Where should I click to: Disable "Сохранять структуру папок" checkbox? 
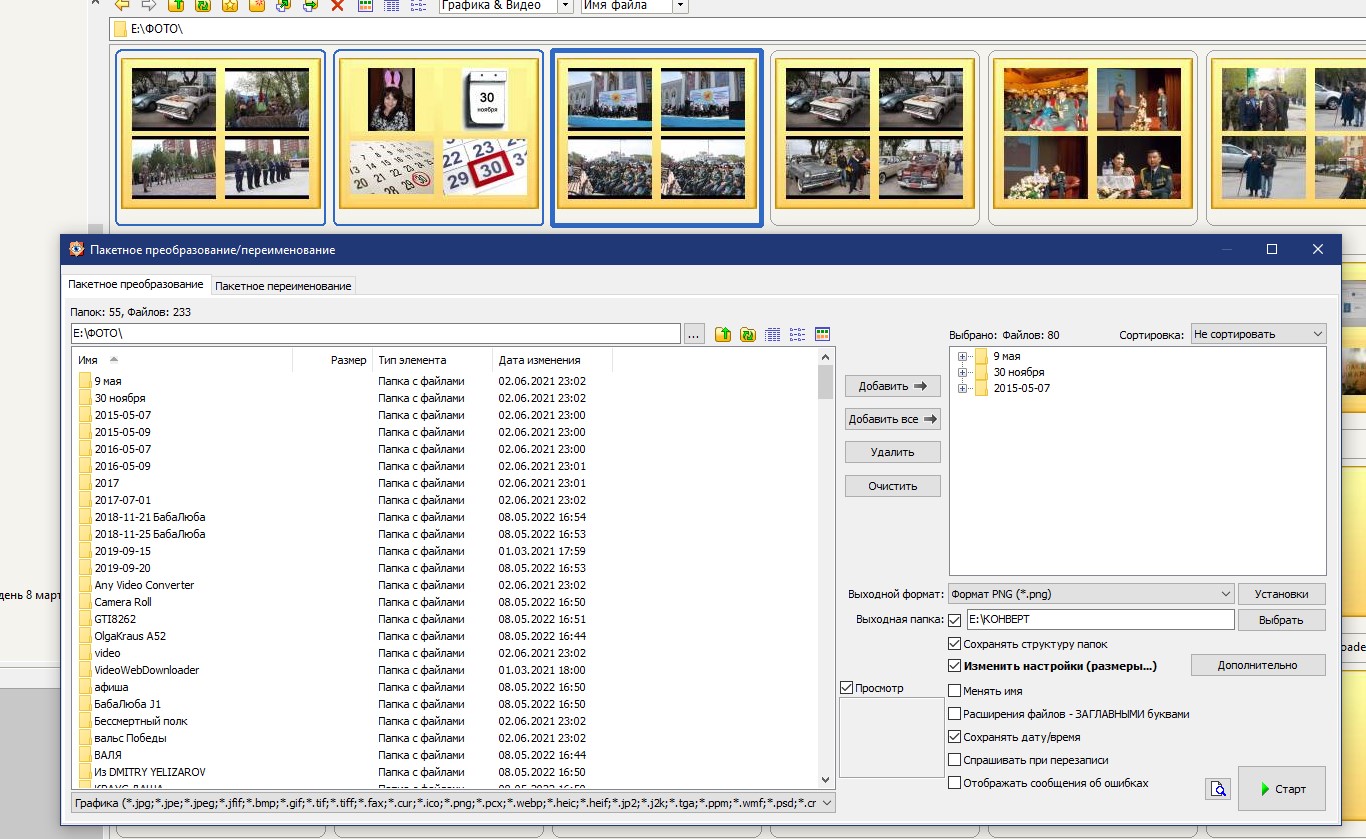(955, 644)
